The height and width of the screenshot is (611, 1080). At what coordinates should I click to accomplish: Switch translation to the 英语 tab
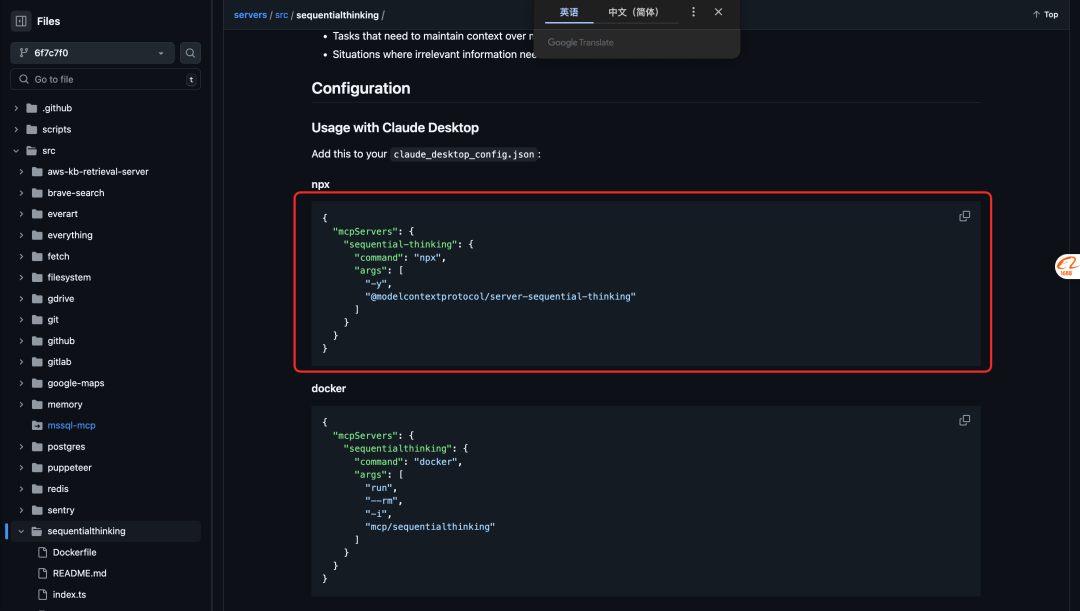point(569,12)
